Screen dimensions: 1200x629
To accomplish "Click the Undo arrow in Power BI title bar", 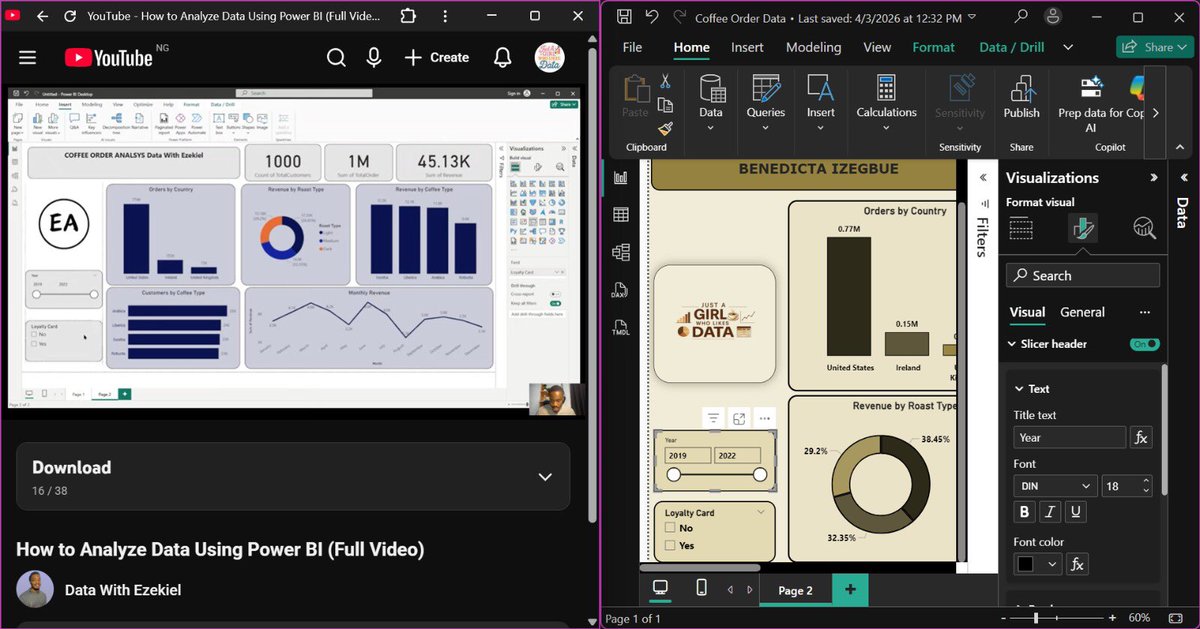I will click(652, 17).
